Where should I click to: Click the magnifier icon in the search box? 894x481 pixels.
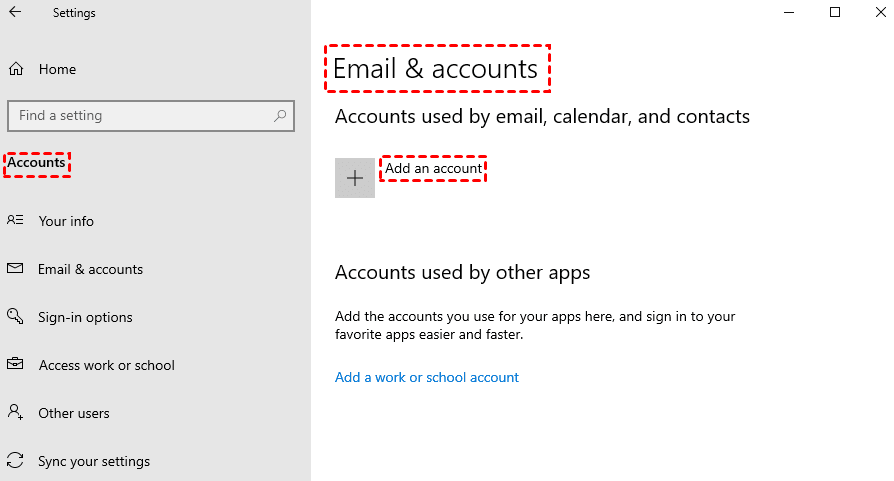pos(280,116)
